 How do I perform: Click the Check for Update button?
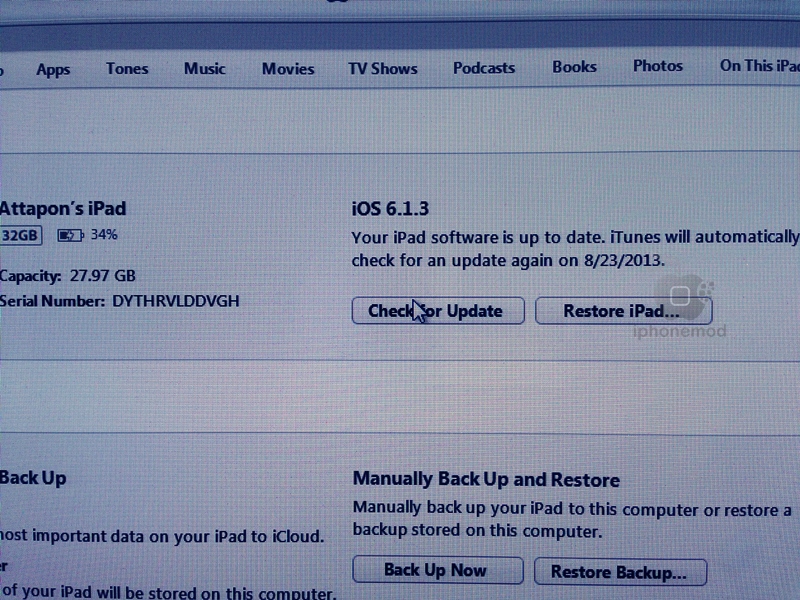point(438,311)
